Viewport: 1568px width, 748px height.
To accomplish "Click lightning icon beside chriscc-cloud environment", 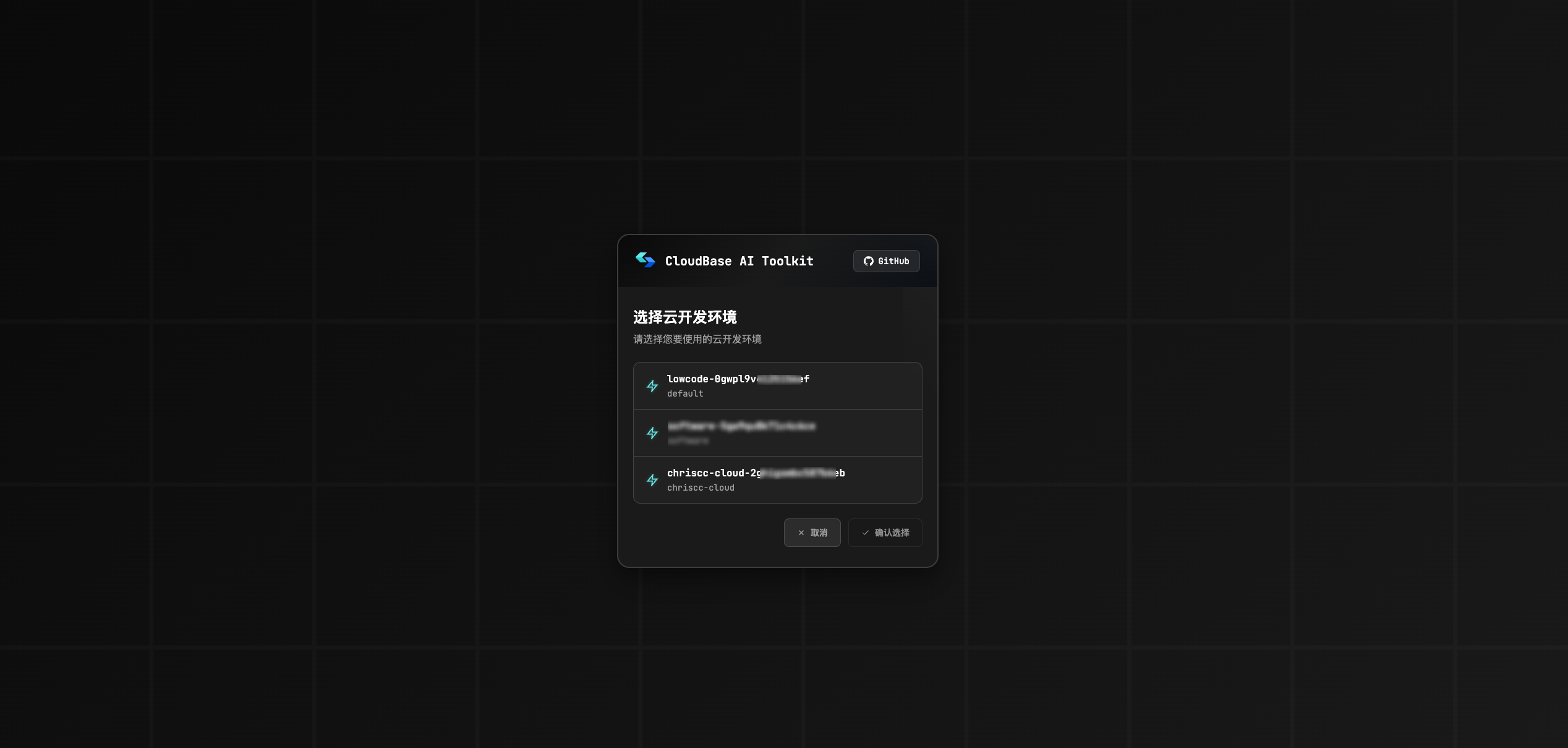I will tap(652, 480).
